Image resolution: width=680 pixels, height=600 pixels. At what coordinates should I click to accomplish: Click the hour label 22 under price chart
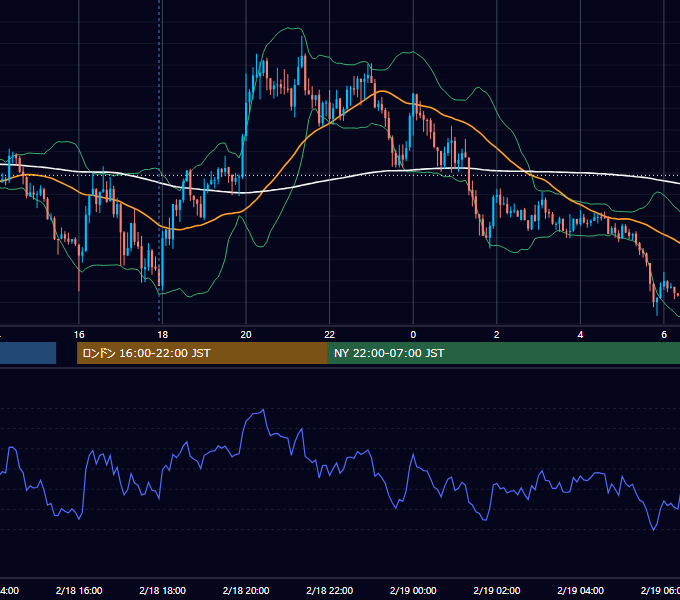[x=330, y=335]
